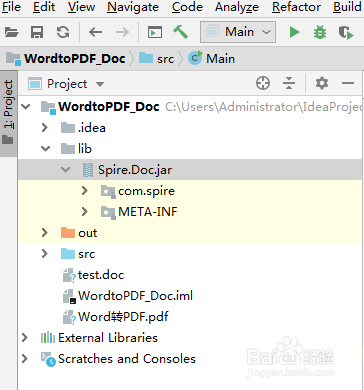Image resolution: width=364 pixels, height=390 pixels.
Task: Open the Navigate menu
Action: click(x=133, y=7)
